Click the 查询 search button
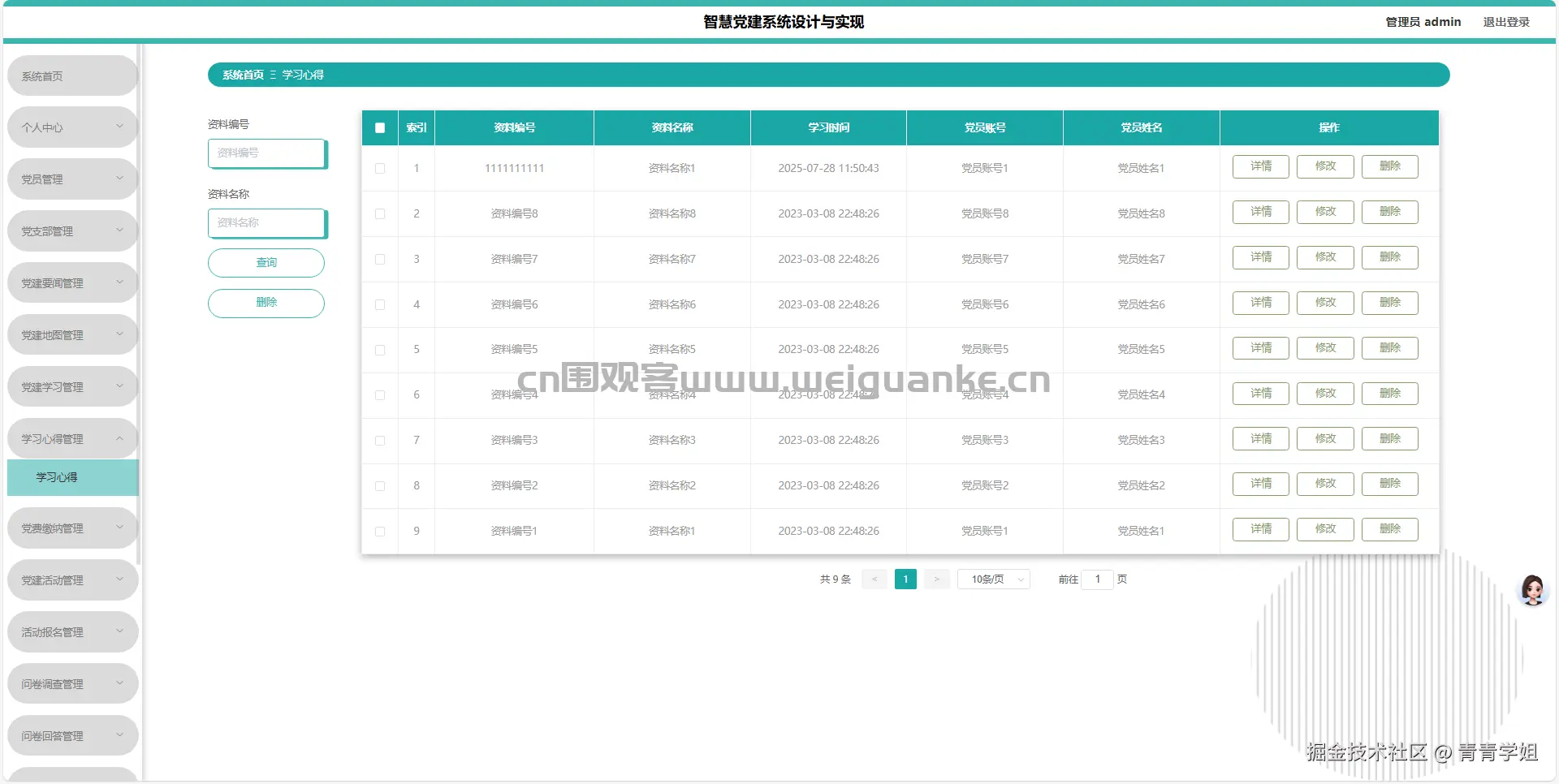 click(x=266, y=263)
